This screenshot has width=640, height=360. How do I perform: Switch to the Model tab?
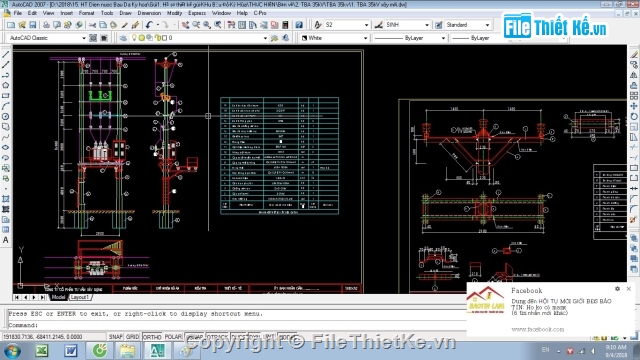tap(58, 297)
